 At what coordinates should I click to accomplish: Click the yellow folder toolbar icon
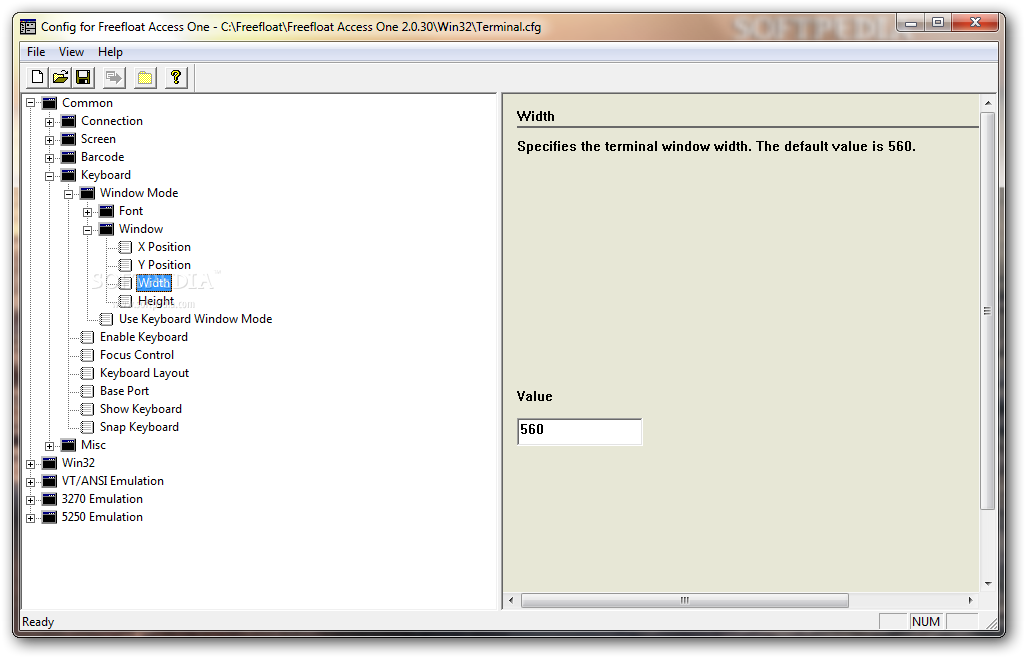coord(145,78)
